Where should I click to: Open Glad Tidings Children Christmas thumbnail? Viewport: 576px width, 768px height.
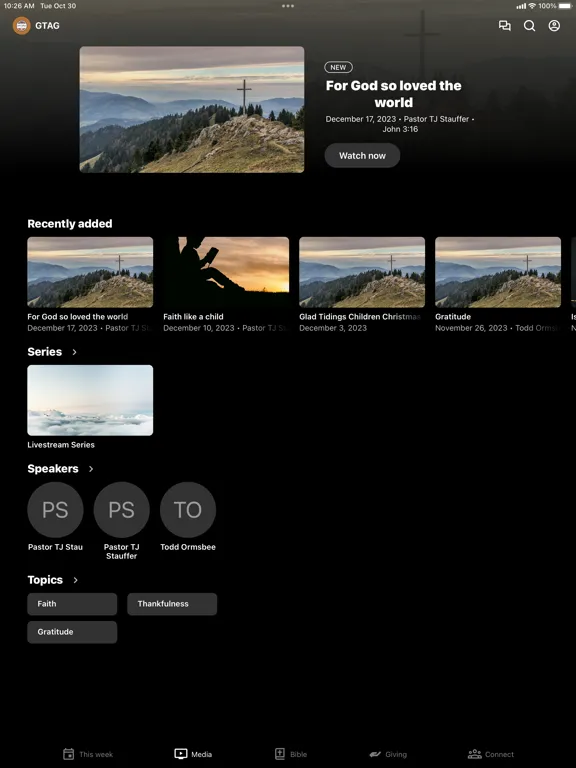pos(362,272)
